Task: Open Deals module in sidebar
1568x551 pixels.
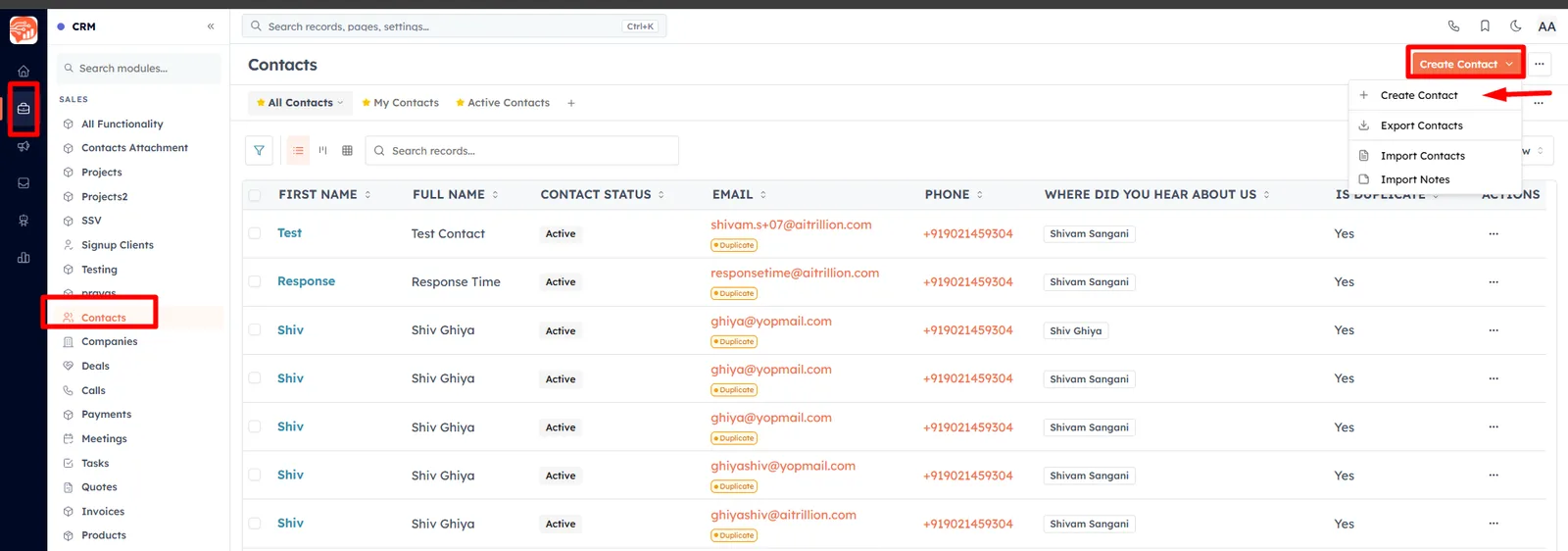Action: coord(95,367)
